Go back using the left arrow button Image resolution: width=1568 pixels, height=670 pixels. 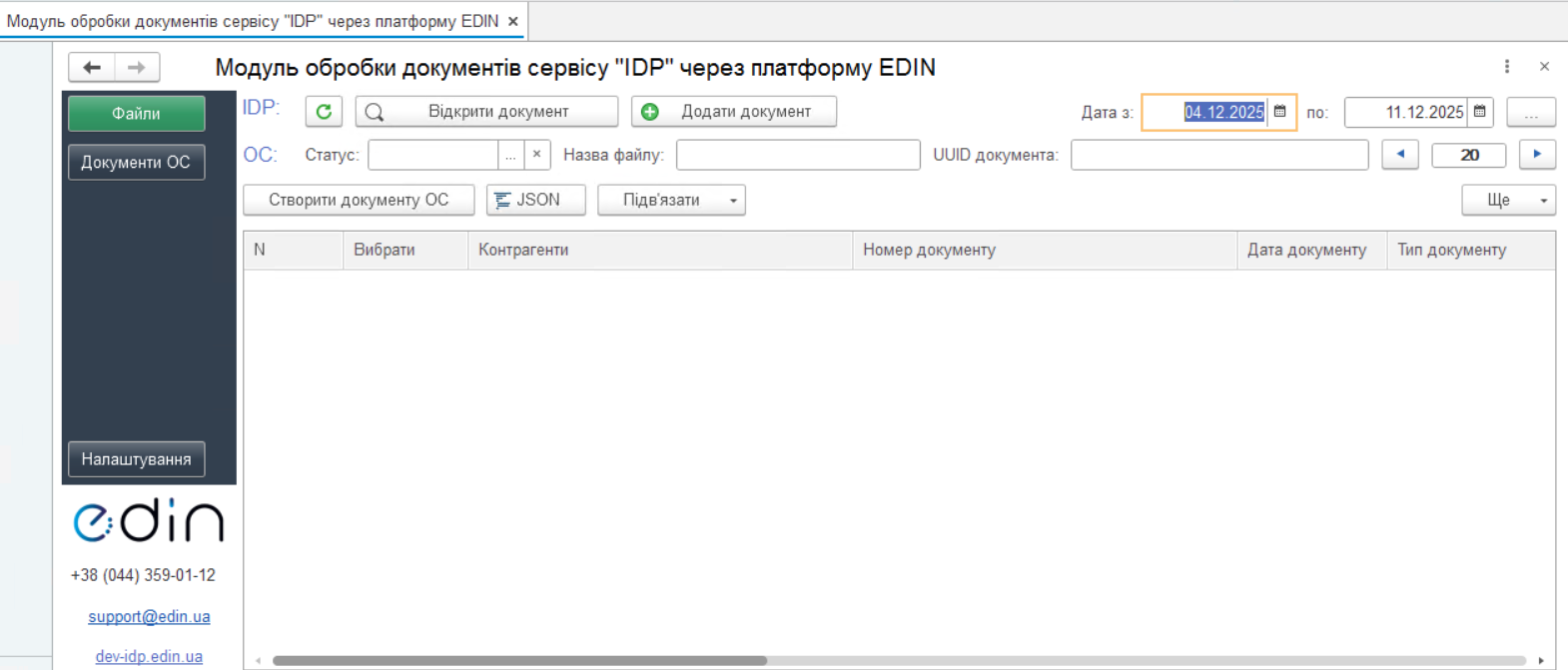pos(92,67)
